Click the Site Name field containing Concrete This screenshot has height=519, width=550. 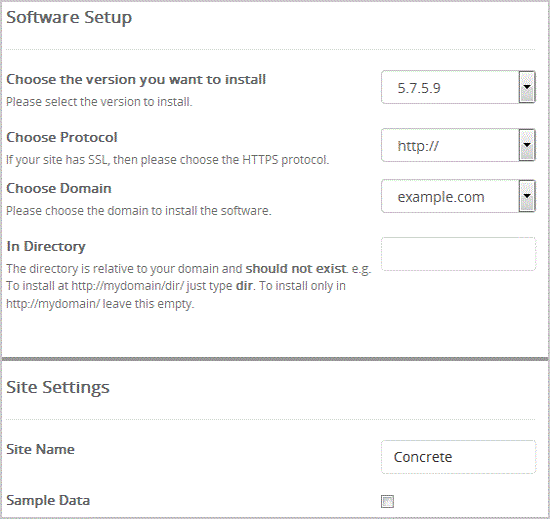458,457
